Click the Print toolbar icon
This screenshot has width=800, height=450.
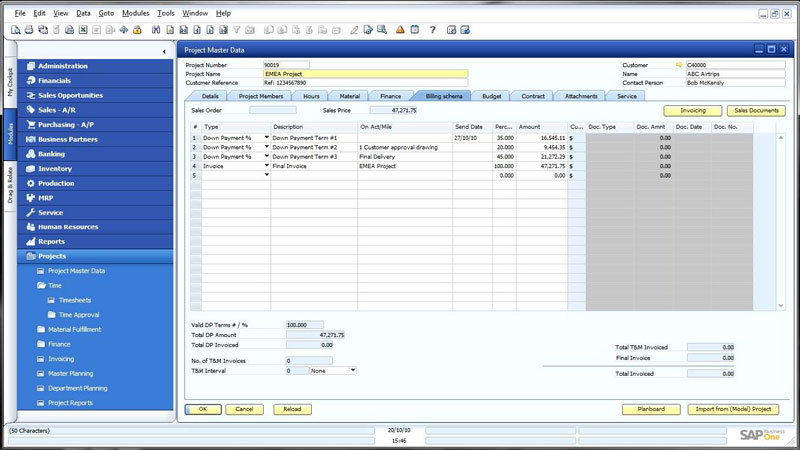[29, 30]
